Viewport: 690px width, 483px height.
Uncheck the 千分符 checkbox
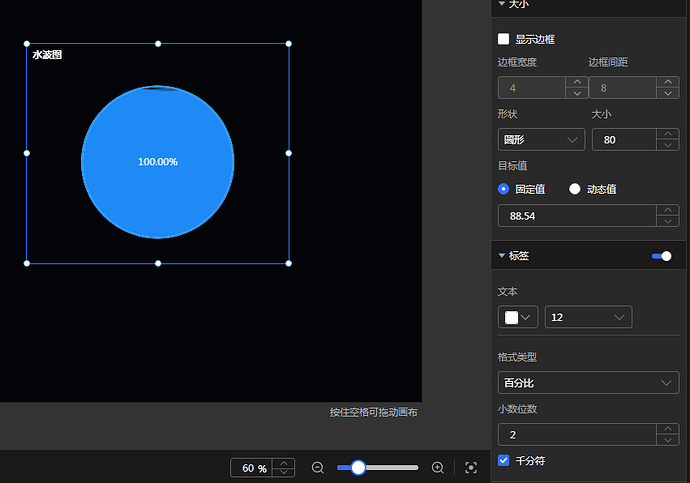504,461
